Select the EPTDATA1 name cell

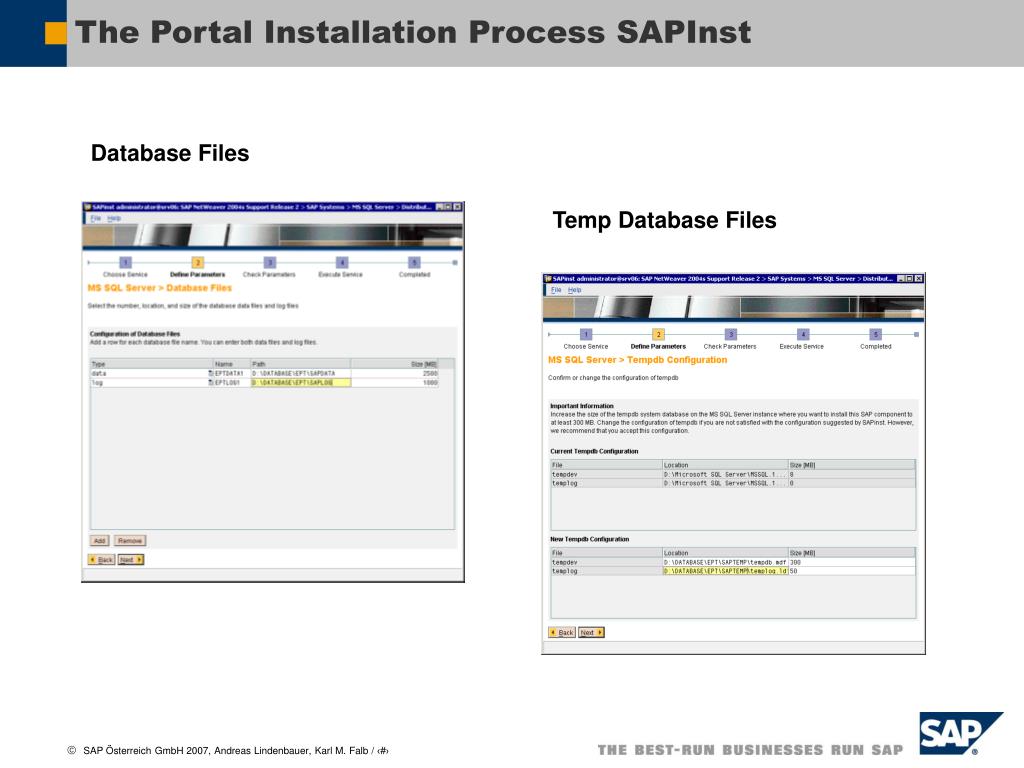pos(231,374)
